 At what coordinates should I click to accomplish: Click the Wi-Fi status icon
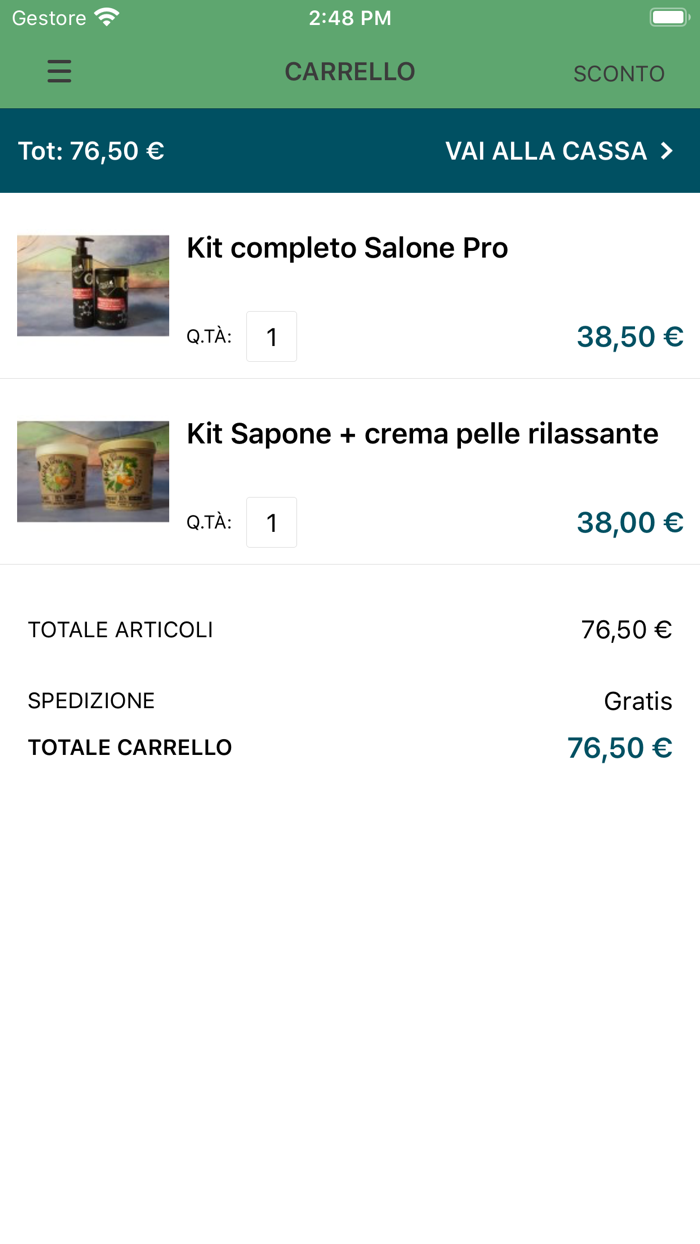[x=106, y=18]
